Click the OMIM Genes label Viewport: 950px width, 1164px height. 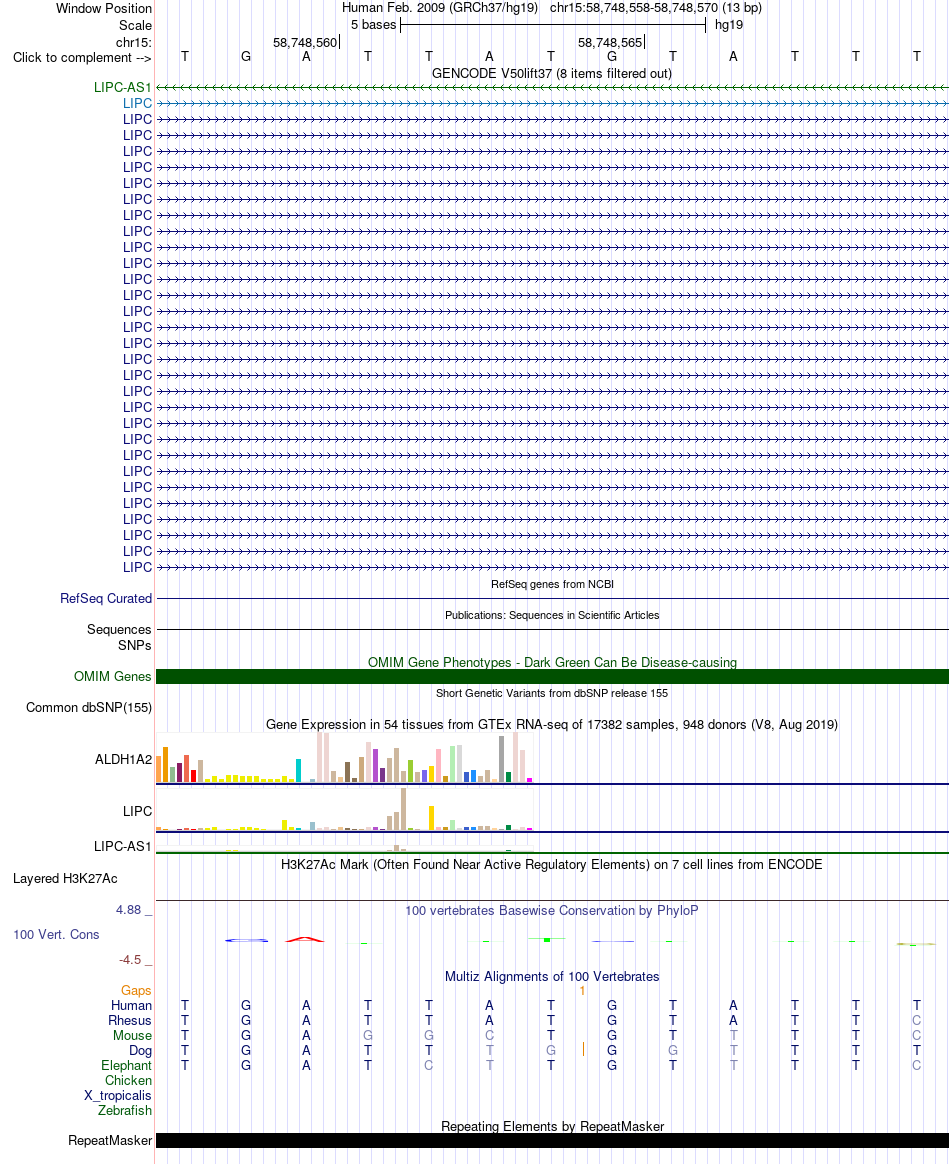113,676
